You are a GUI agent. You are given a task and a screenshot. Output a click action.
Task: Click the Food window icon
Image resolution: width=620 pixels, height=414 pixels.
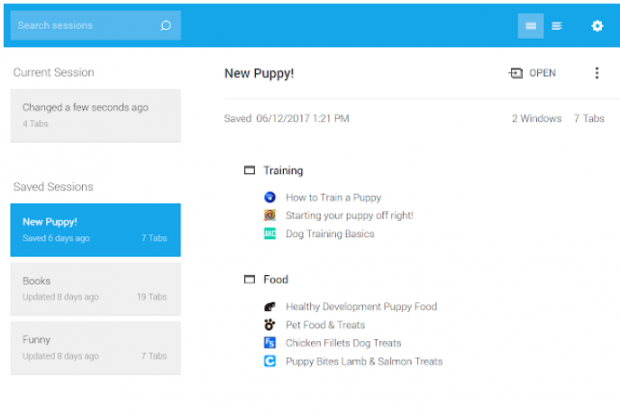click(x=249, y=279)
